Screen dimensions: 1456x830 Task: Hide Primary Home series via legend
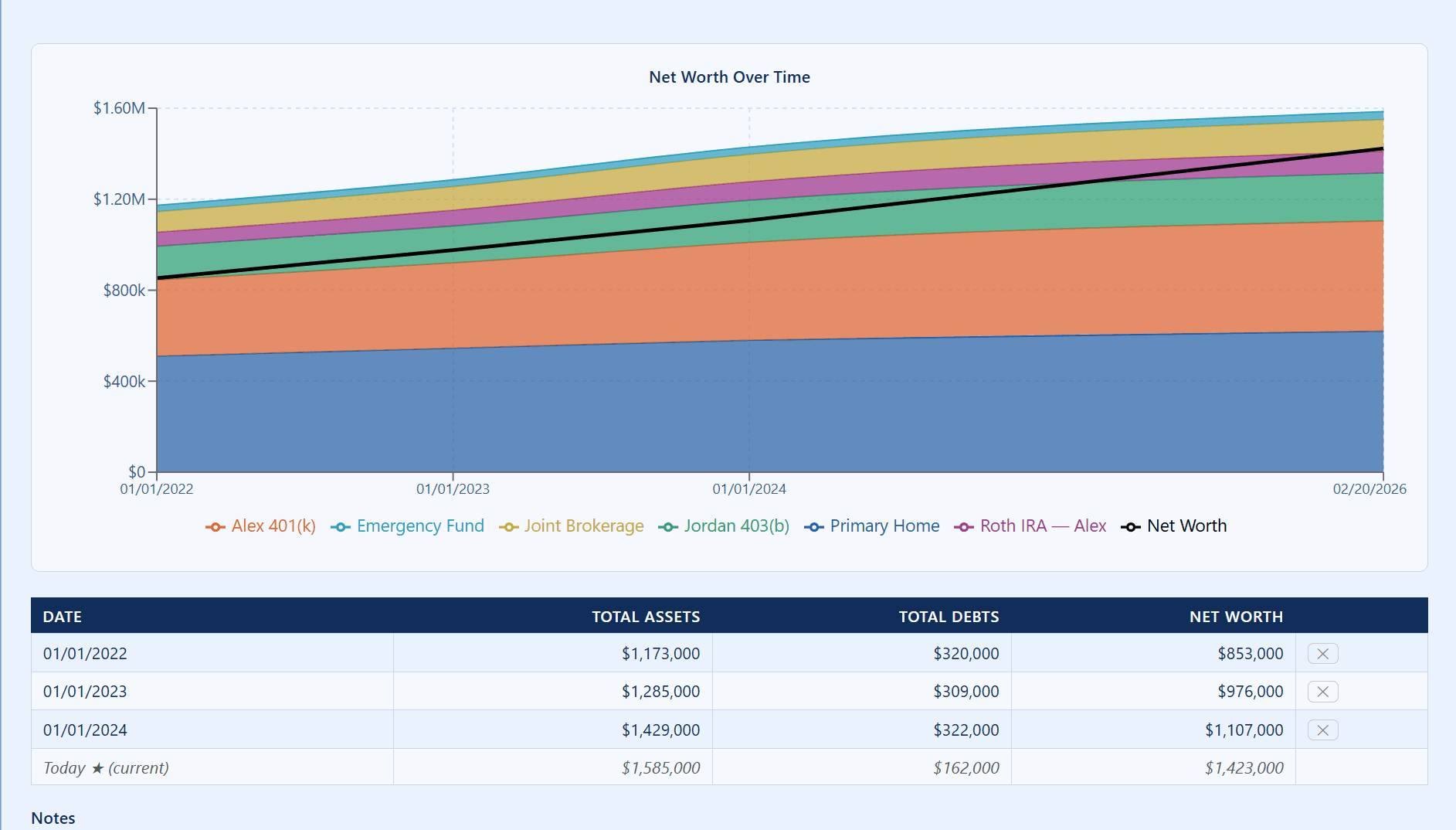(x=872, y=526)
